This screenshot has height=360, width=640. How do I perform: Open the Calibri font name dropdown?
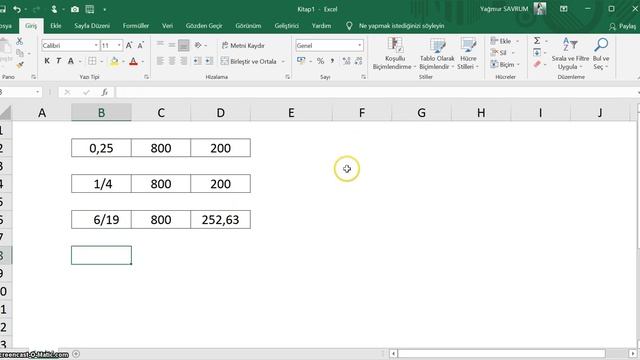coord(96,45)
